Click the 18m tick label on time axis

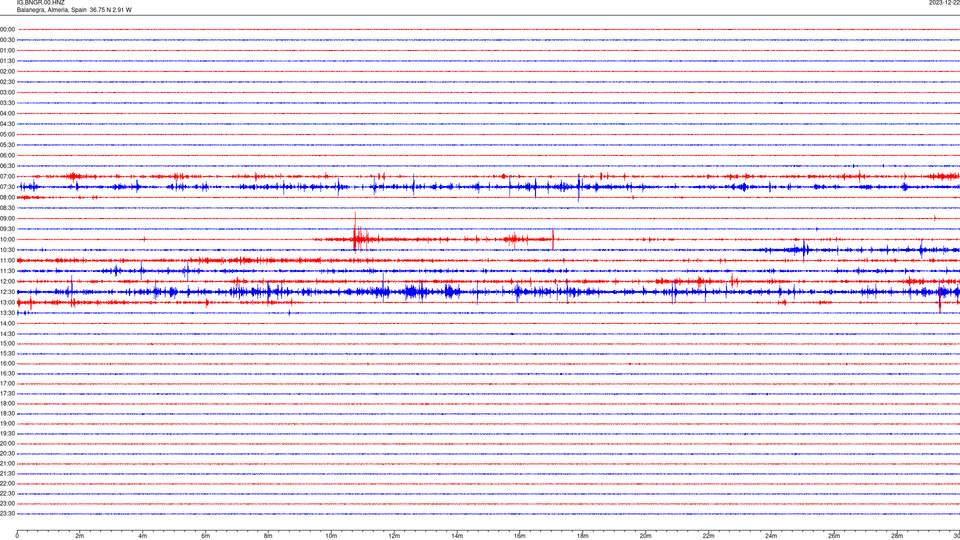coord(583,536)
